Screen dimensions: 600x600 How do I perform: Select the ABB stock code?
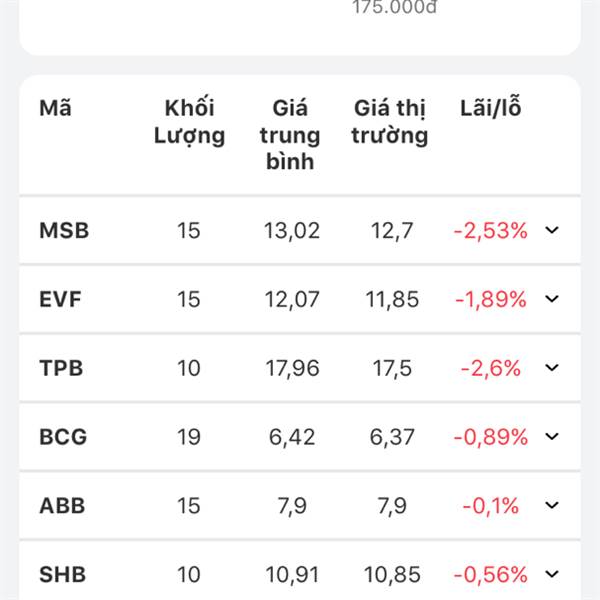click(x=62, y=505)
